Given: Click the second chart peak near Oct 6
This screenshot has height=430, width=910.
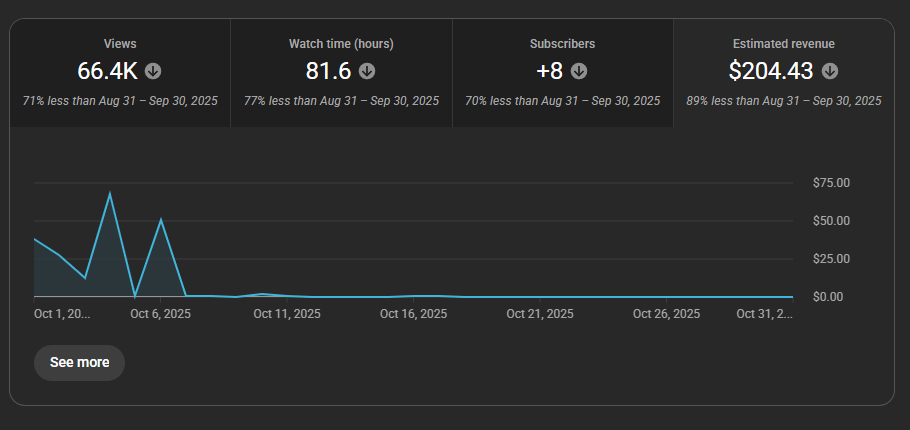Looking at the screenshot, I should (x=161, y=219).
